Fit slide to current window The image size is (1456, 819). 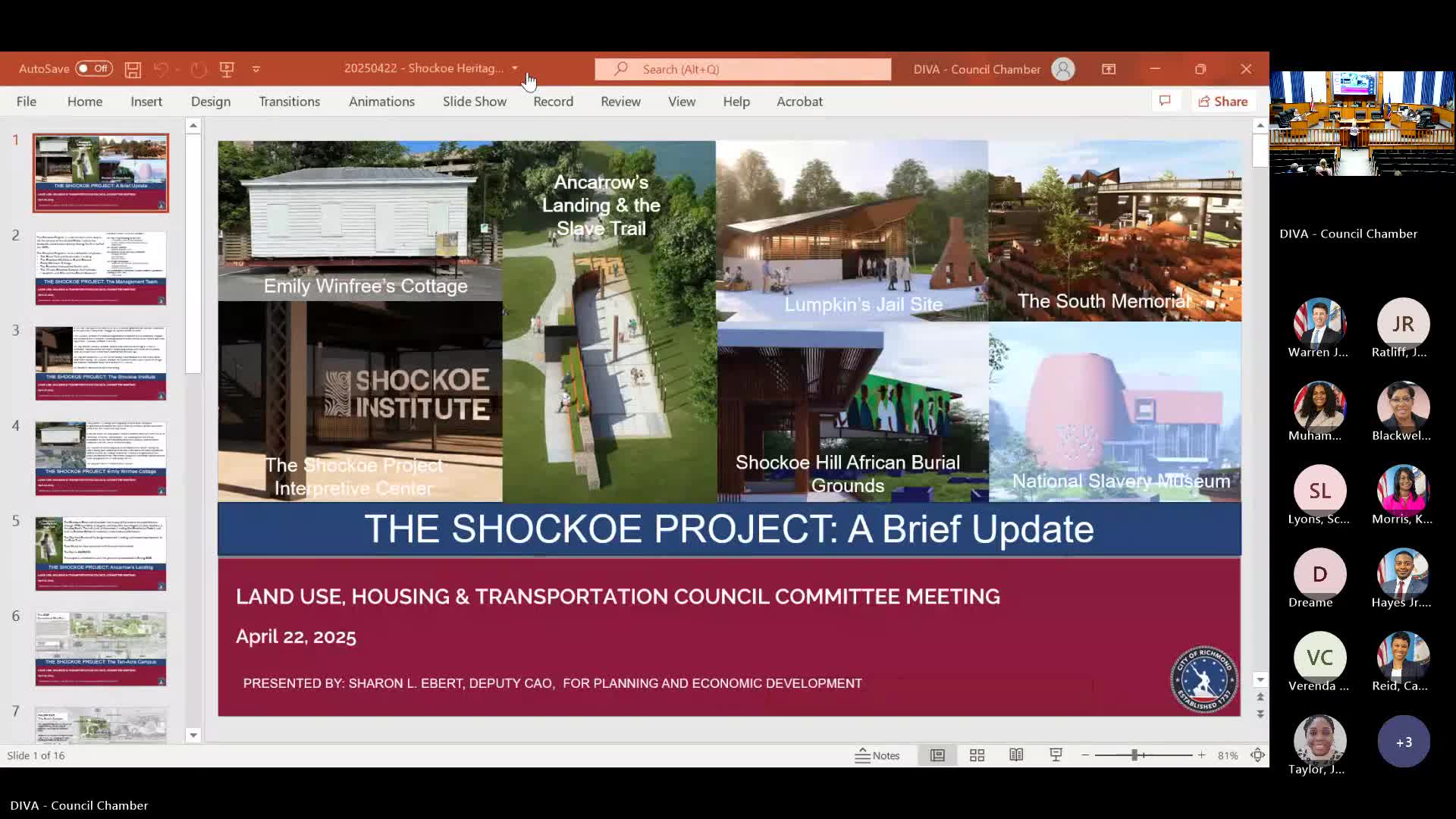point(1257,755)
